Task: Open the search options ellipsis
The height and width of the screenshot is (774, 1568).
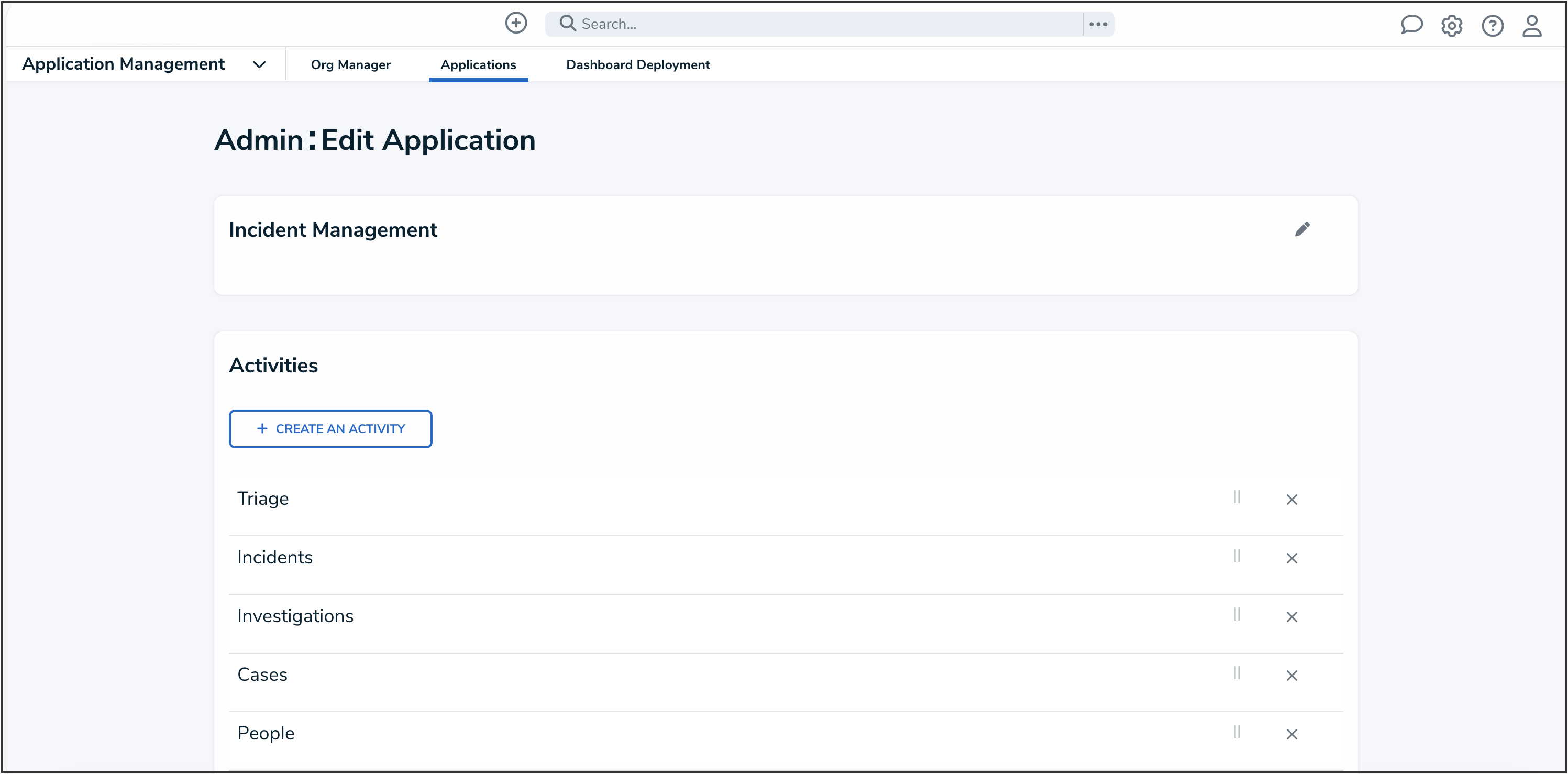Action: [x=1098, y=24]
